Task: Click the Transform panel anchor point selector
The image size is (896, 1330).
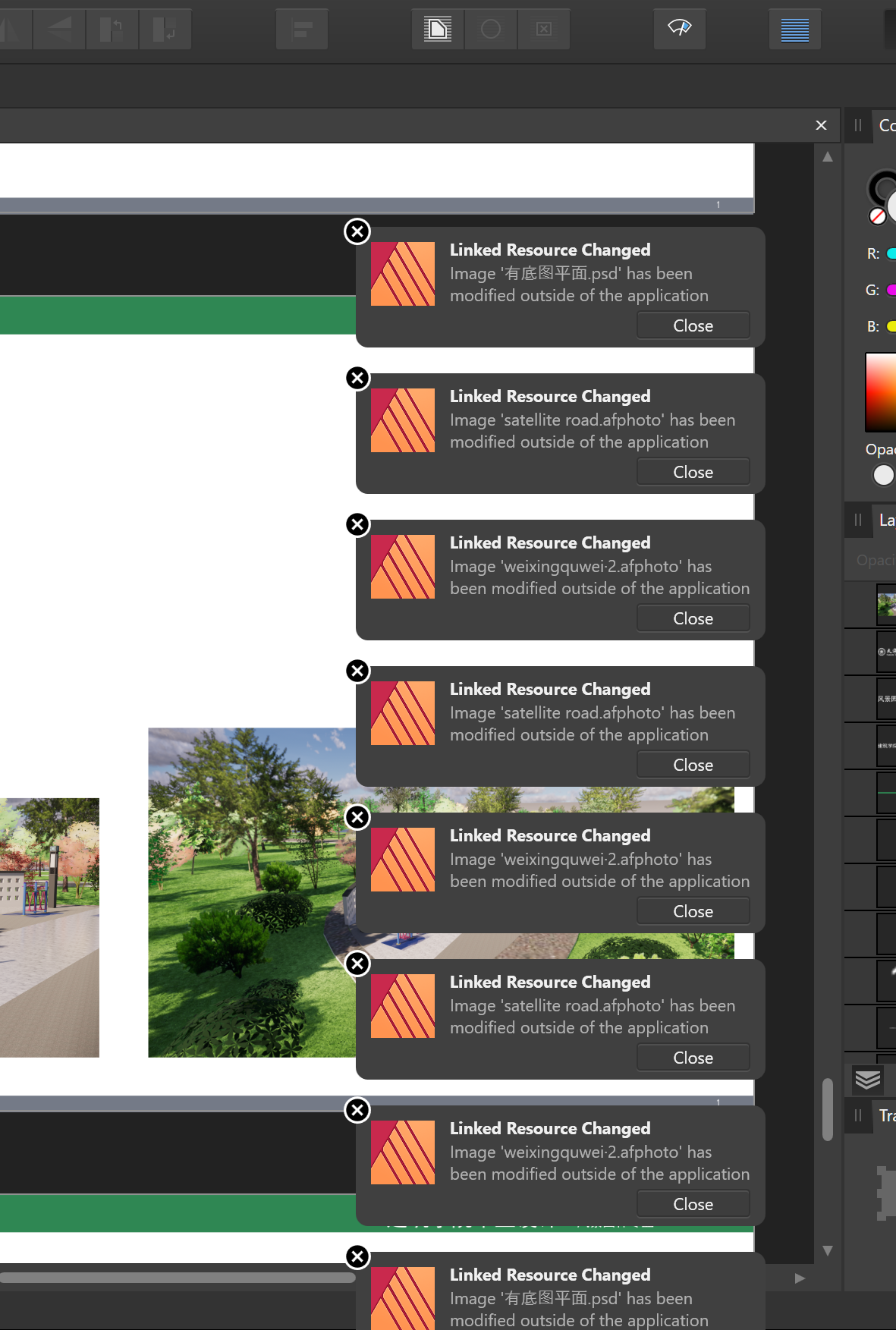Action: (886, 1193)
